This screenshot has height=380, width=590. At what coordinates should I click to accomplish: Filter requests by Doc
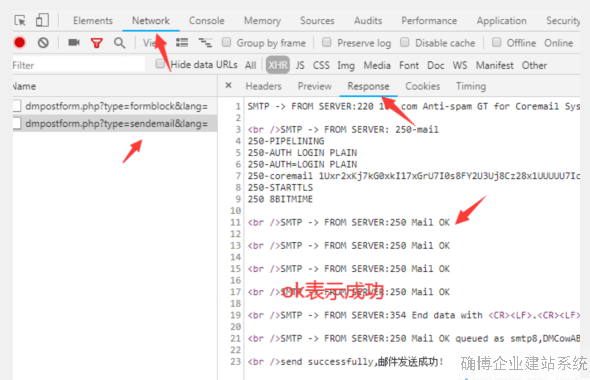(x=436, y=65)
